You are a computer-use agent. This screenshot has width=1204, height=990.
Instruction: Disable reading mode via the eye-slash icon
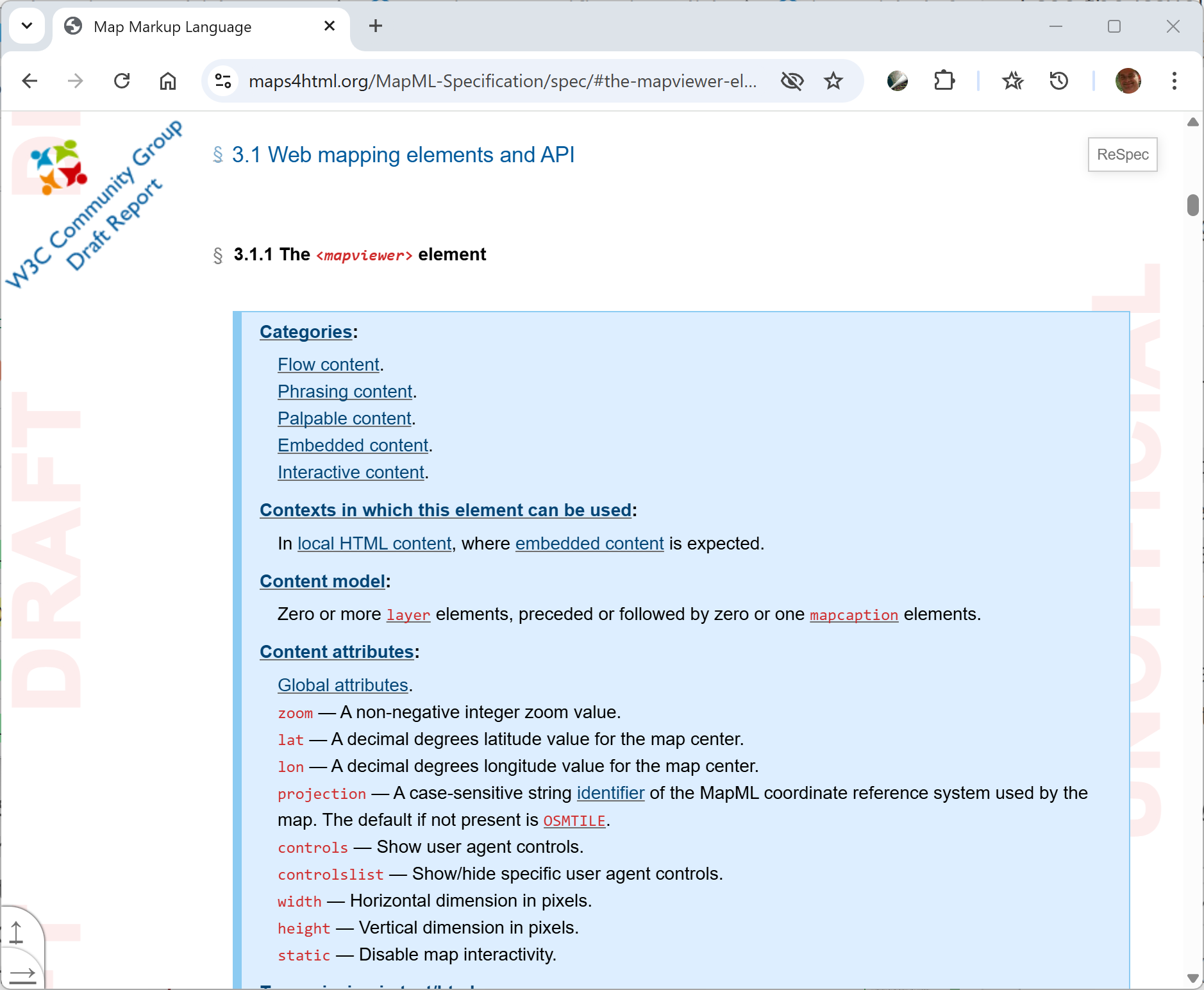[x=792, y=81]
